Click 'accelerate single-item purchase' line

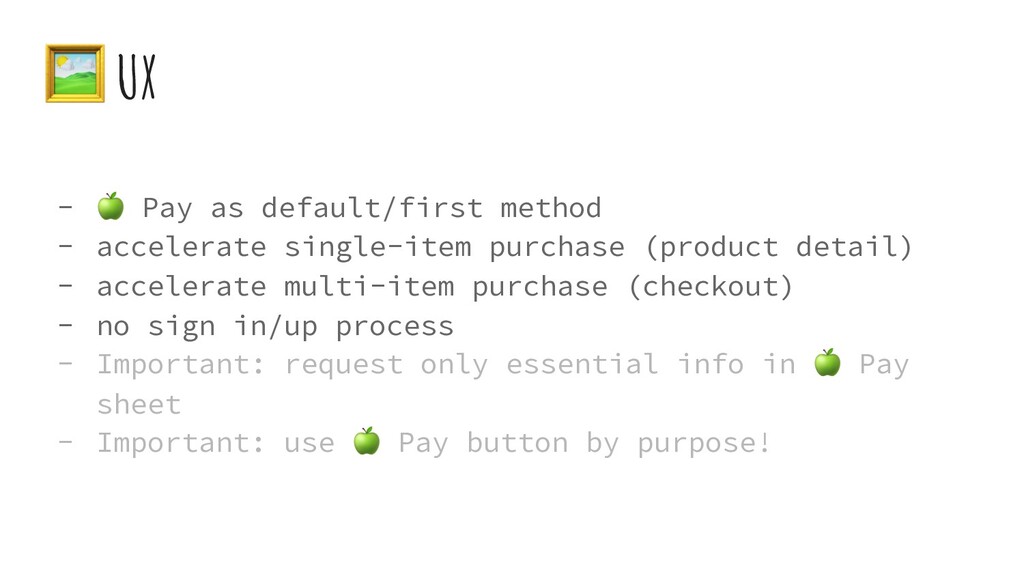[x=360, y=248]
